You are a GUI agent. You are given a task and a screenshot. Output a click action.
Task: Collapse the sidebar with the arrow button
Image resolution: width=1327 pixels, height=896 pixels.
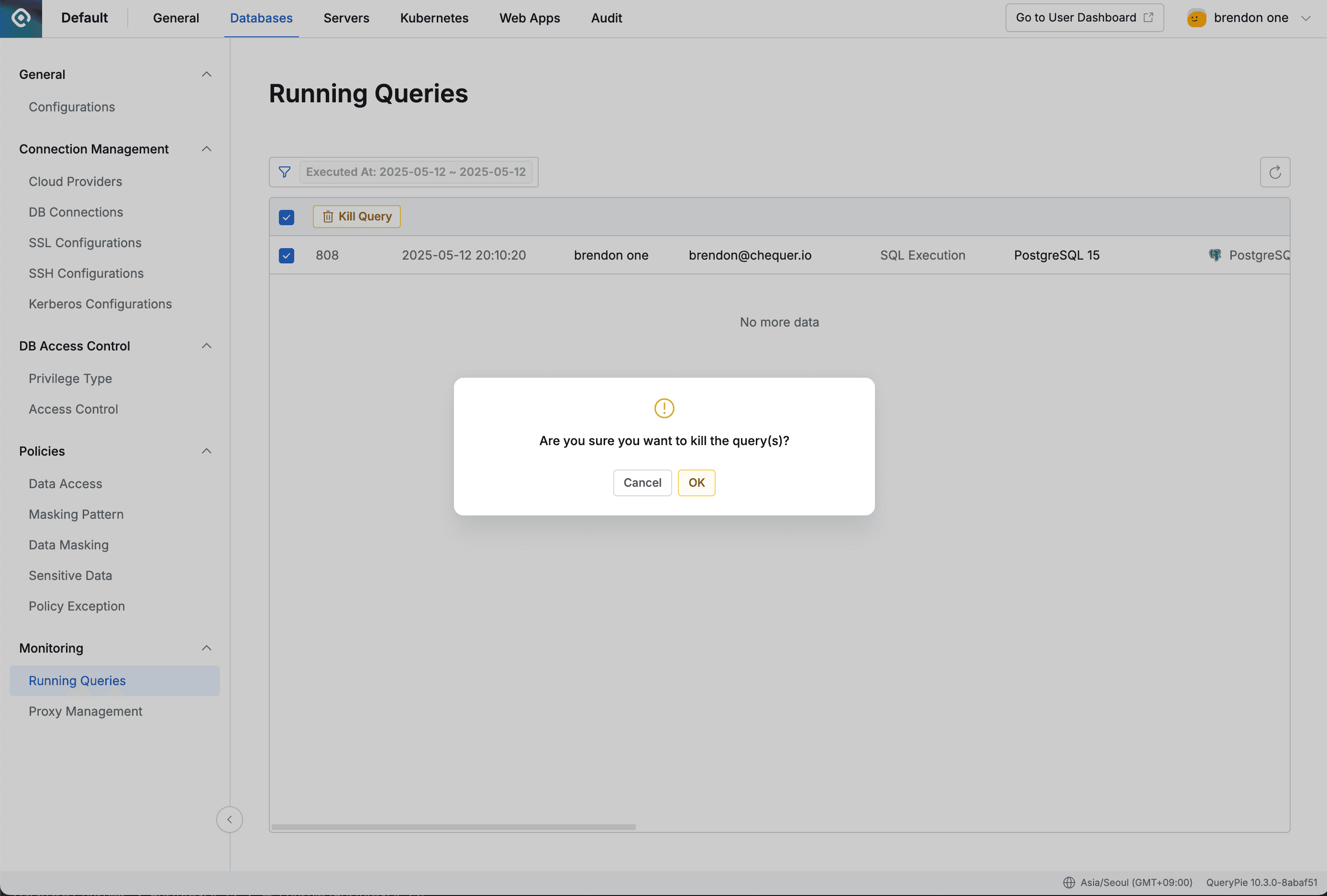230,820
